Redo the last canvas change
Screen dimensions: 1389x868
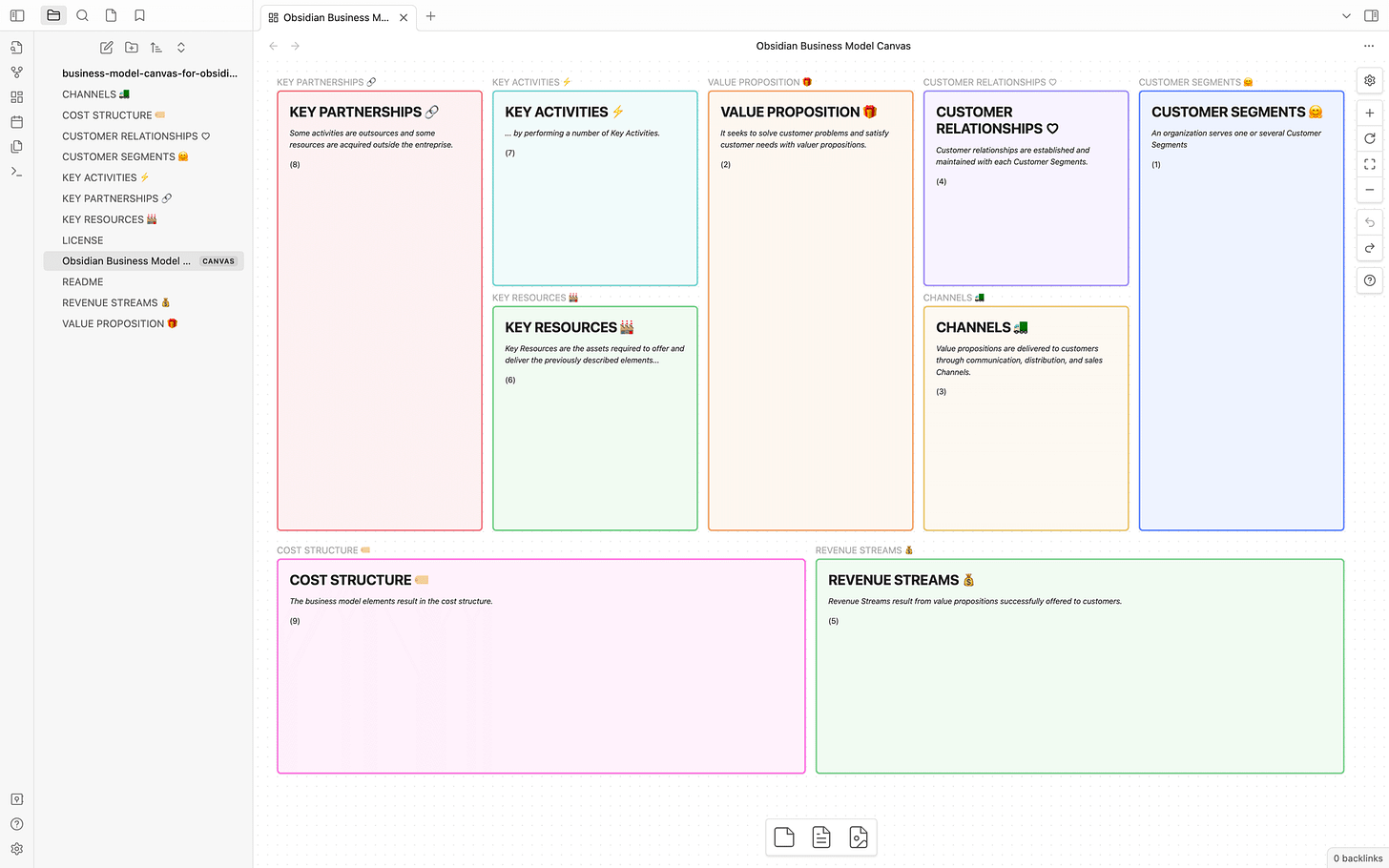point(1369,249)
